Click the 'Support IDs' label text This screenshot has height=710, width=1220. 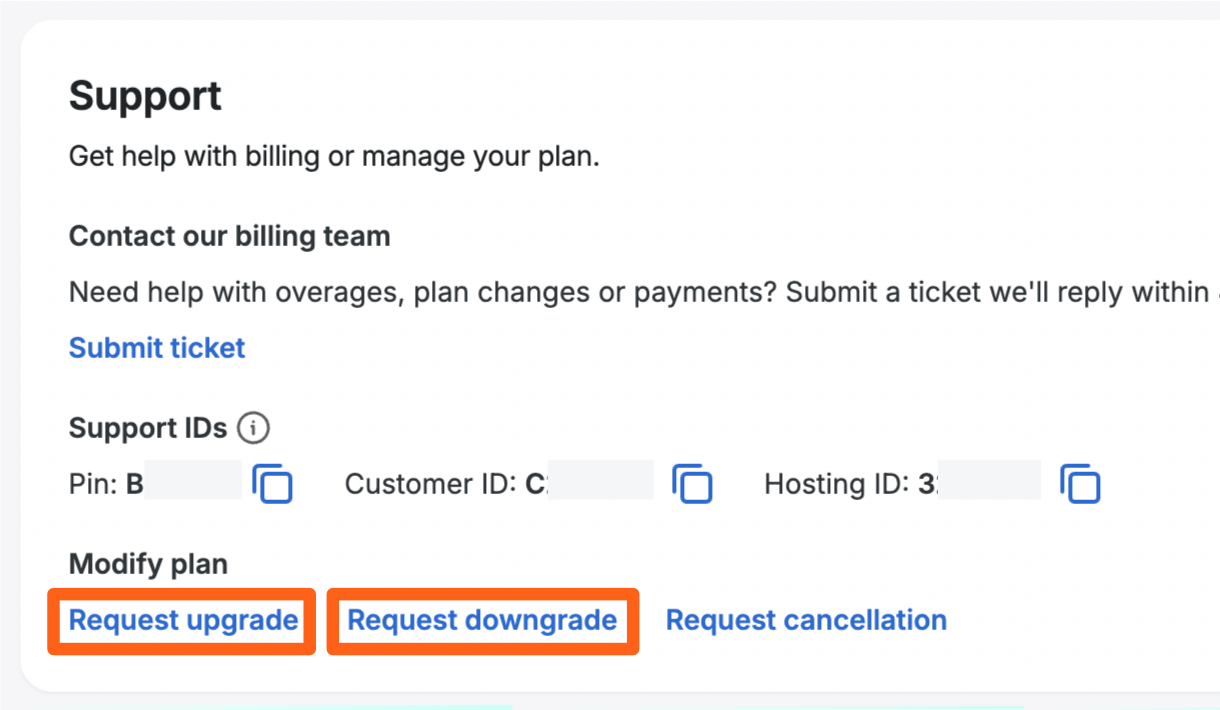[148, 428]
